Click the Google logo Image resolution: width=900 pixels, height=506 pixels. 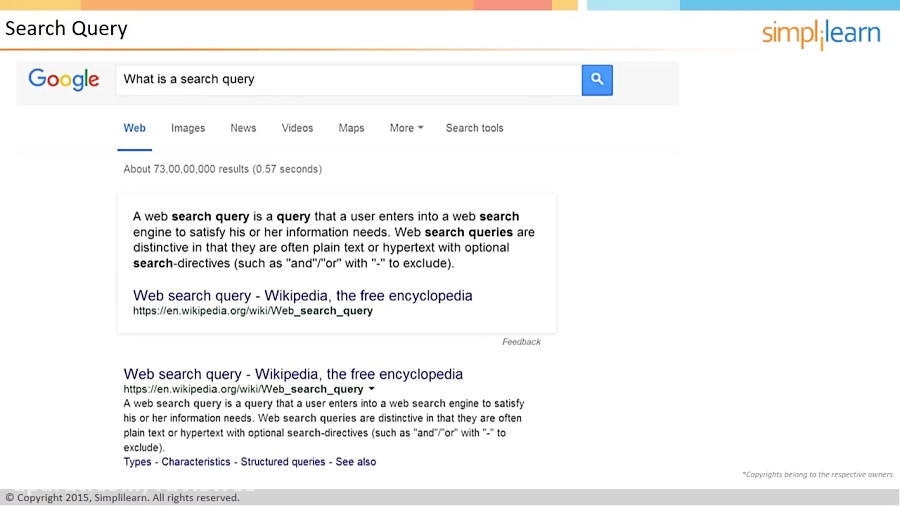point(64,79)
